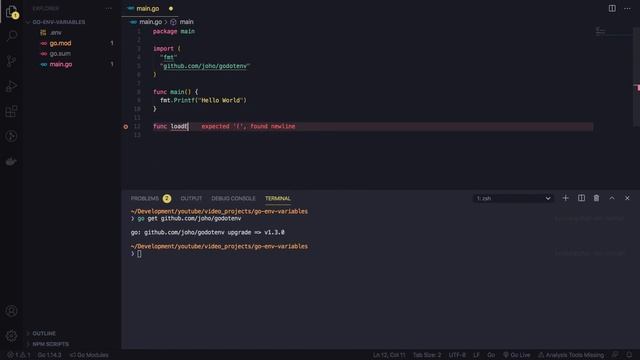Image resolution: width=640 pixels, height=360 pixels.
Task: Click Go 1.14.3 version in status bar
Action: [x=49, y=355]
